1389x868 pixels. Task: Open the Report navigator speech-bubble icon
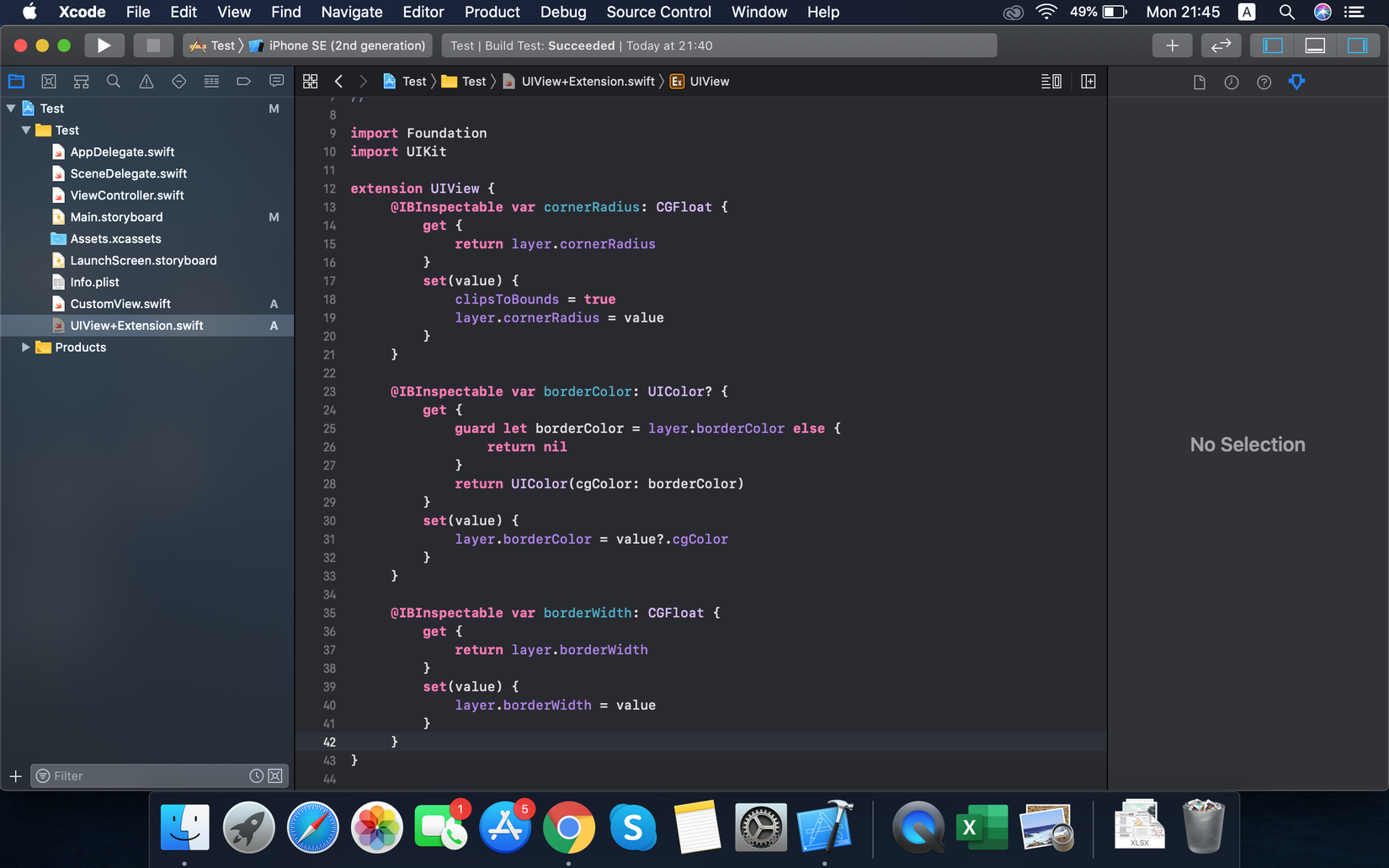click(x=276, y=81)
